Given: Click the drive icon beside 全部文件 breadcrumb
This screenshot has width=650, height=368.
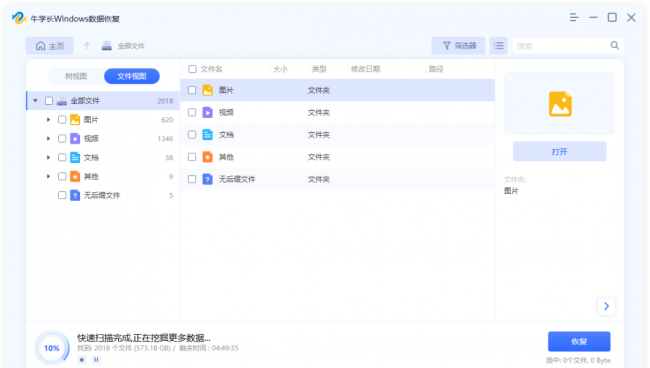Looking at the screenshot, I should [107, 46].
